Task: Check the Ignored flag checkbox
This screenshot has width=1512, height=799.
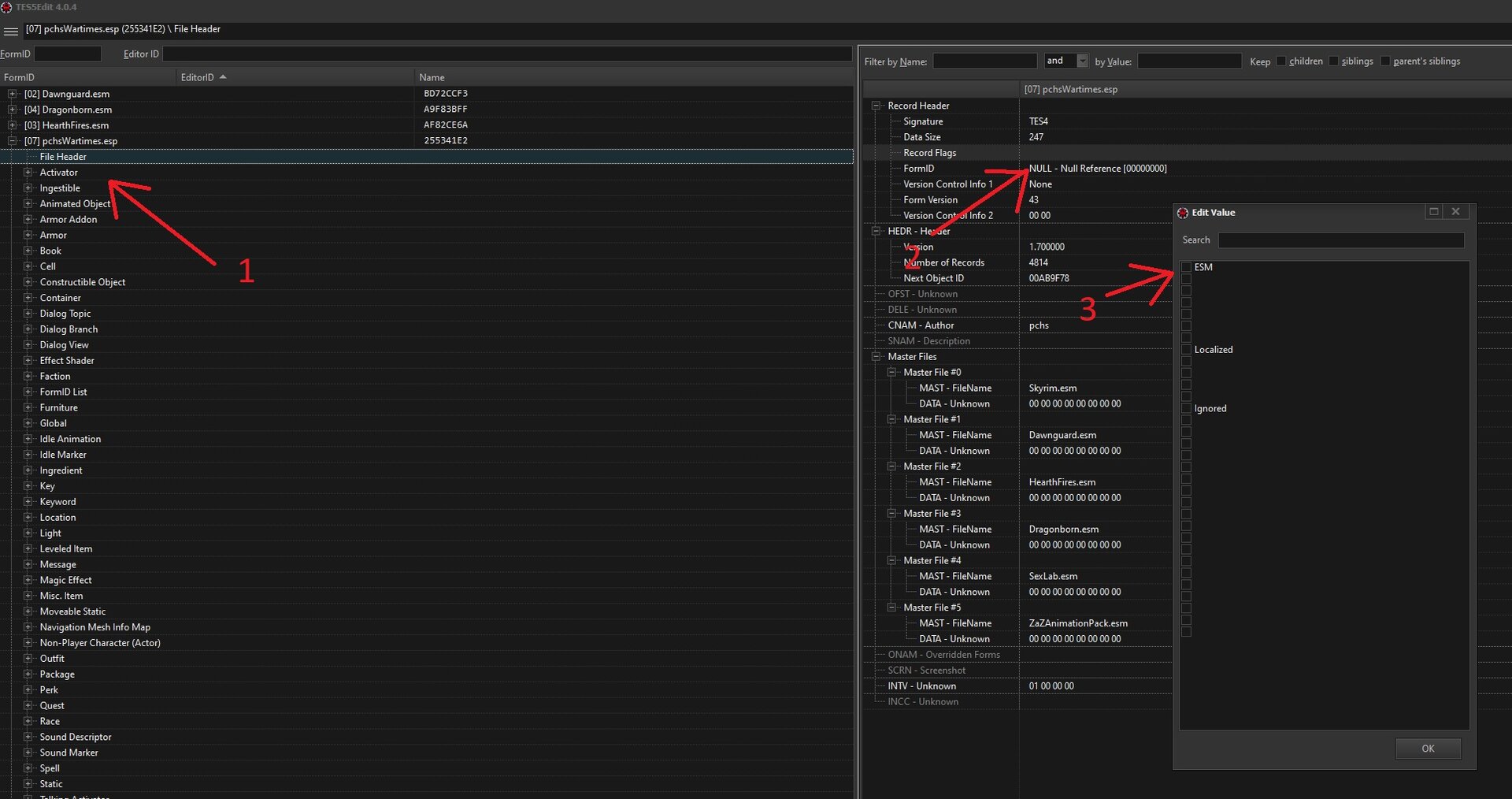Action: (1187, 409)
